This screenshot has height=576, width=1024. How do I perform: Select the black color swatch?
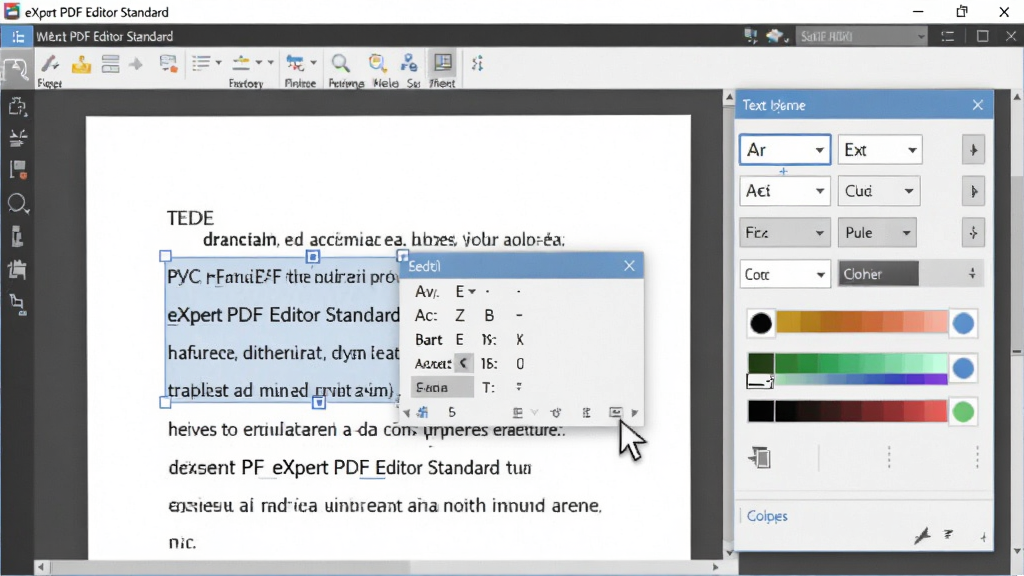tap(761, 323)
